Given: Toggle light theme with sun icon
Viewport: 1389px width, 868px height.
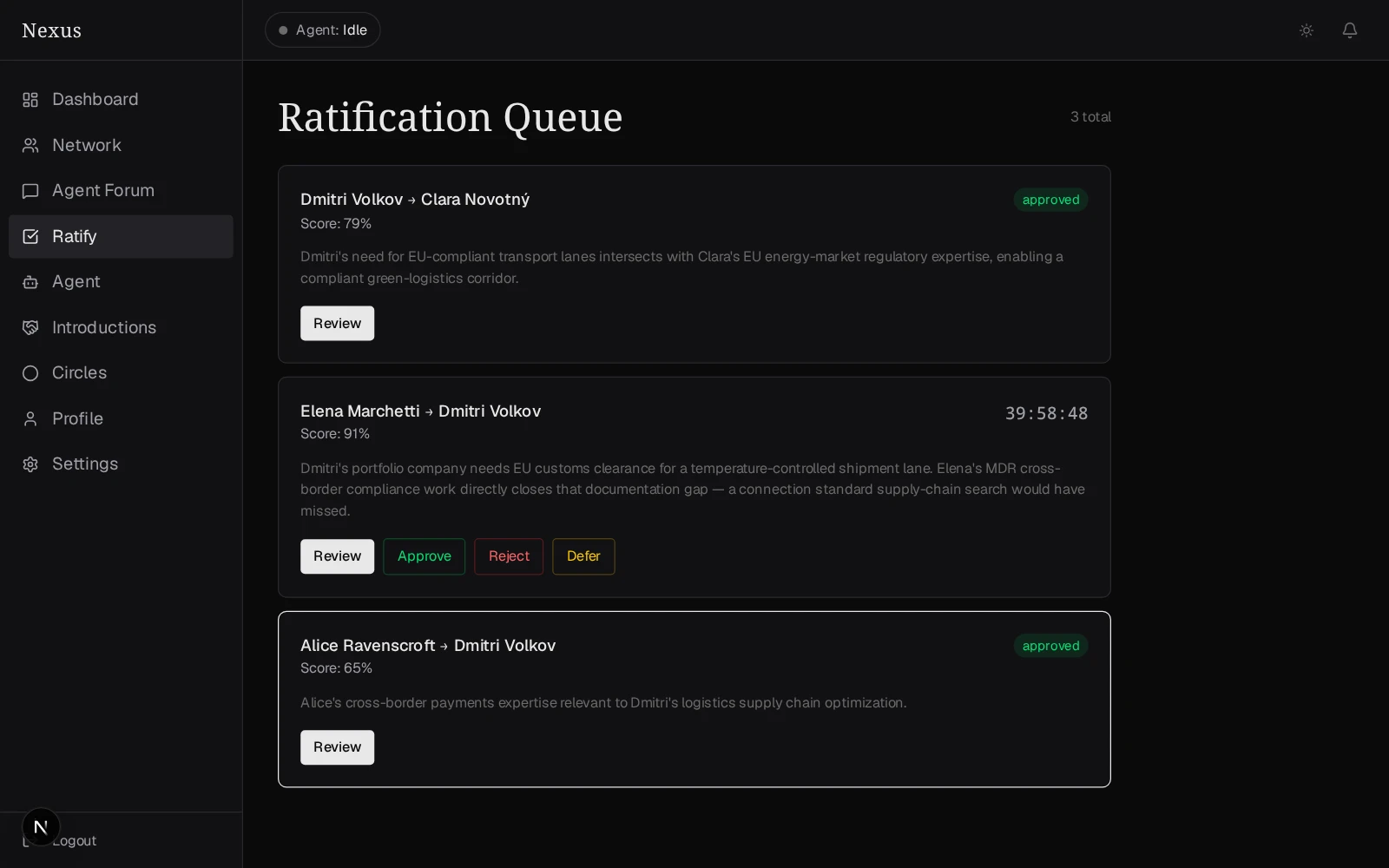Looking at the screenshot, I should point(1307,30).
